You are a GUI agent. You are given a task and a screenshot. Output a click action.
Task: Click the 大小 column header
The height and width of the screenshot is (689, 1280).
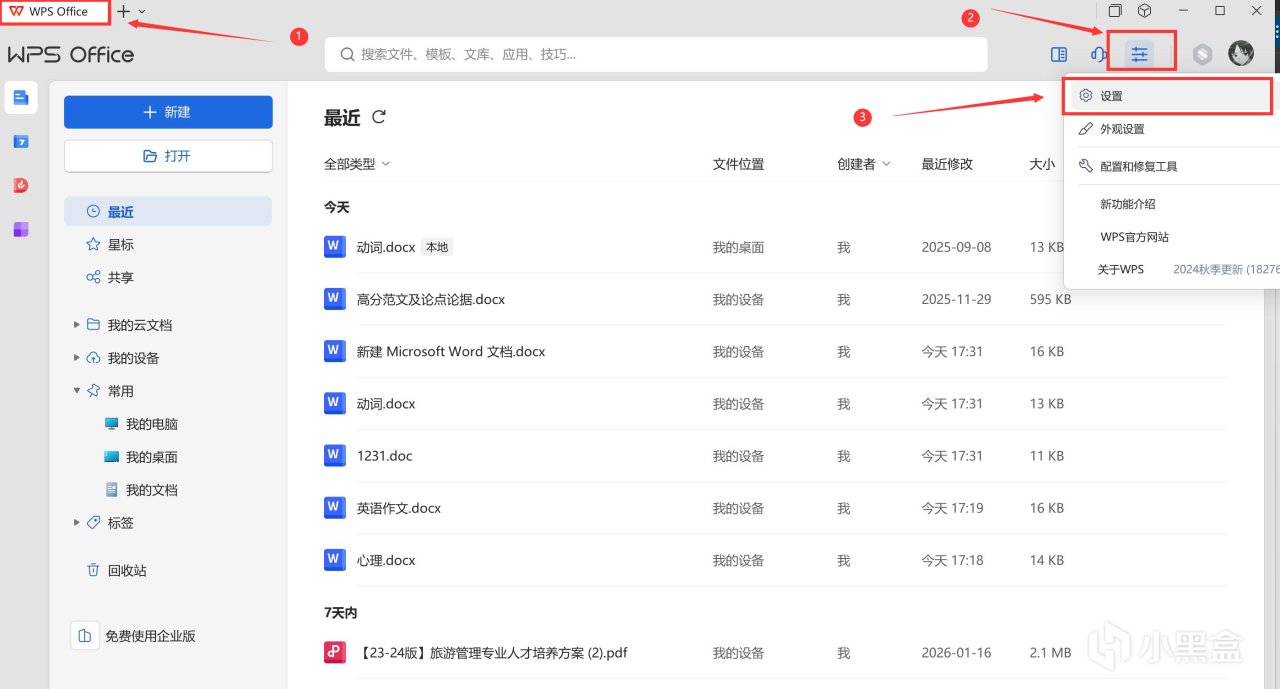click(1042, 164)
